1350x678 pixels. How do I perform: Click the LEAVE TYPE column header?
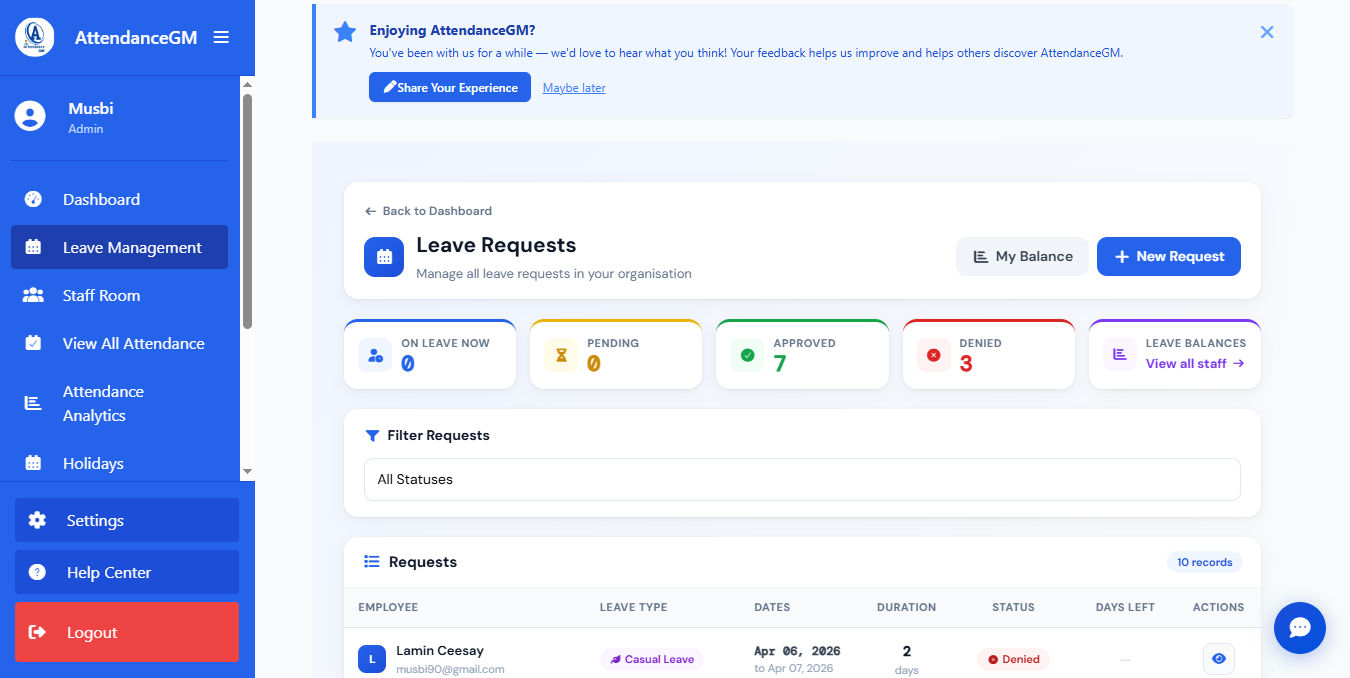(633, 607)
